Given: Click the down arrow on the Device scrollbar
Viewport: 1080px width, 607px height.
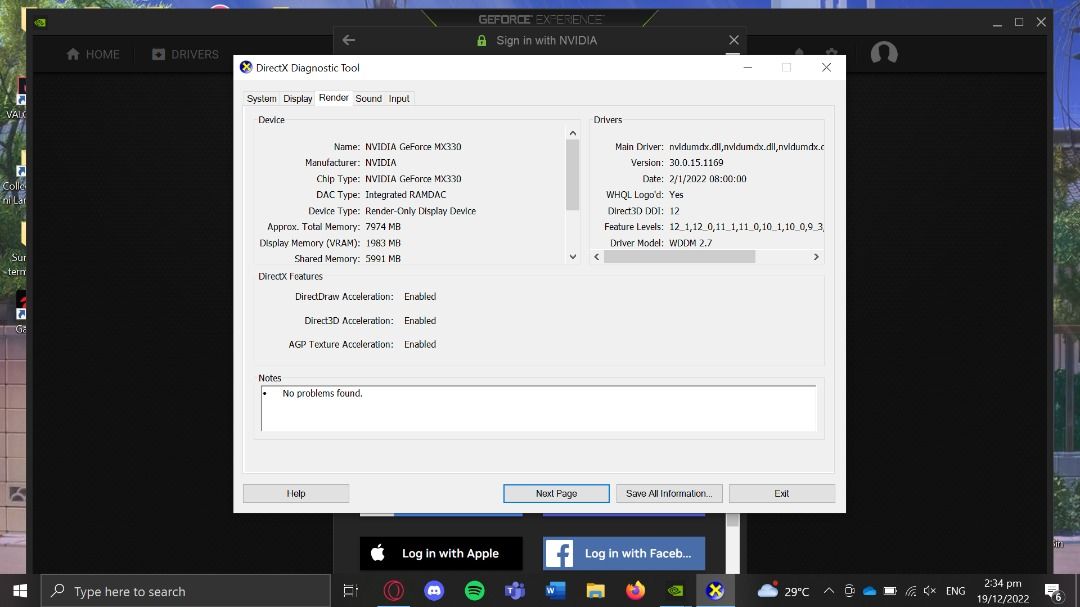Looking at the screenshot, I should [x=572, y=257].
